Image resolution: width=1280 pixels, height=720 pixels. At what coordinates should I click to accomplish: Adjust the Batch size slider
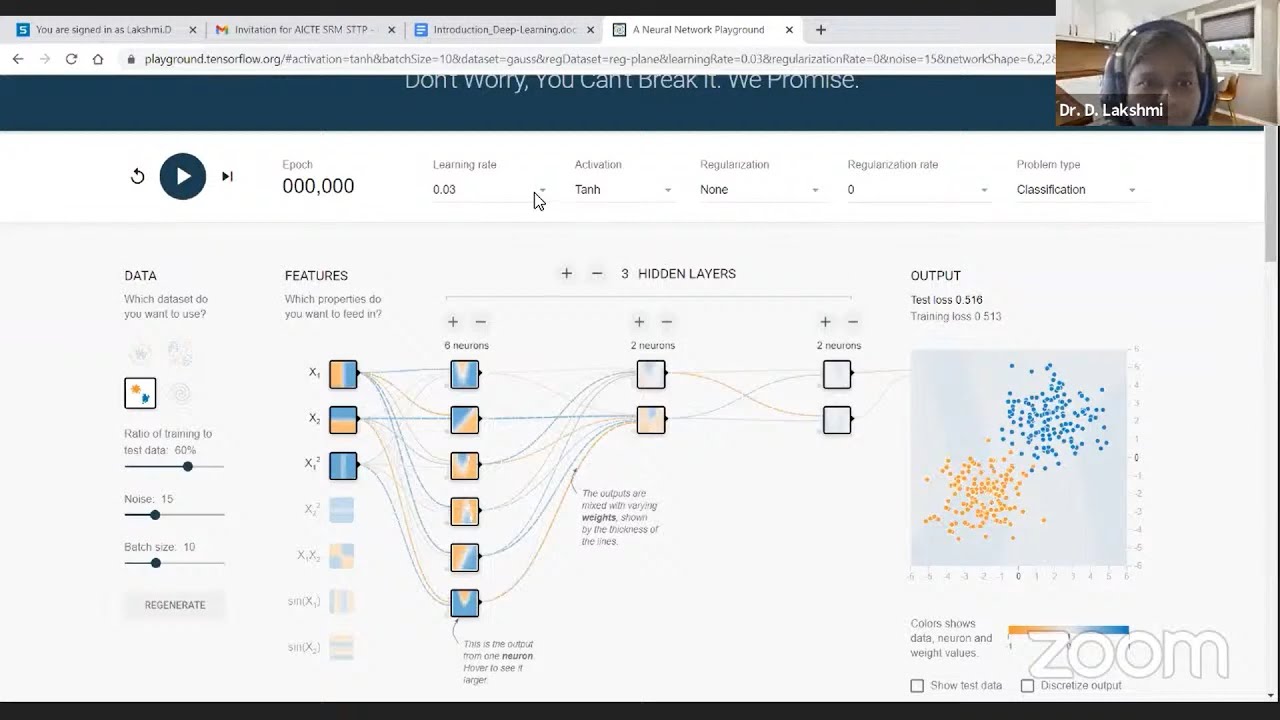[174, 563]
